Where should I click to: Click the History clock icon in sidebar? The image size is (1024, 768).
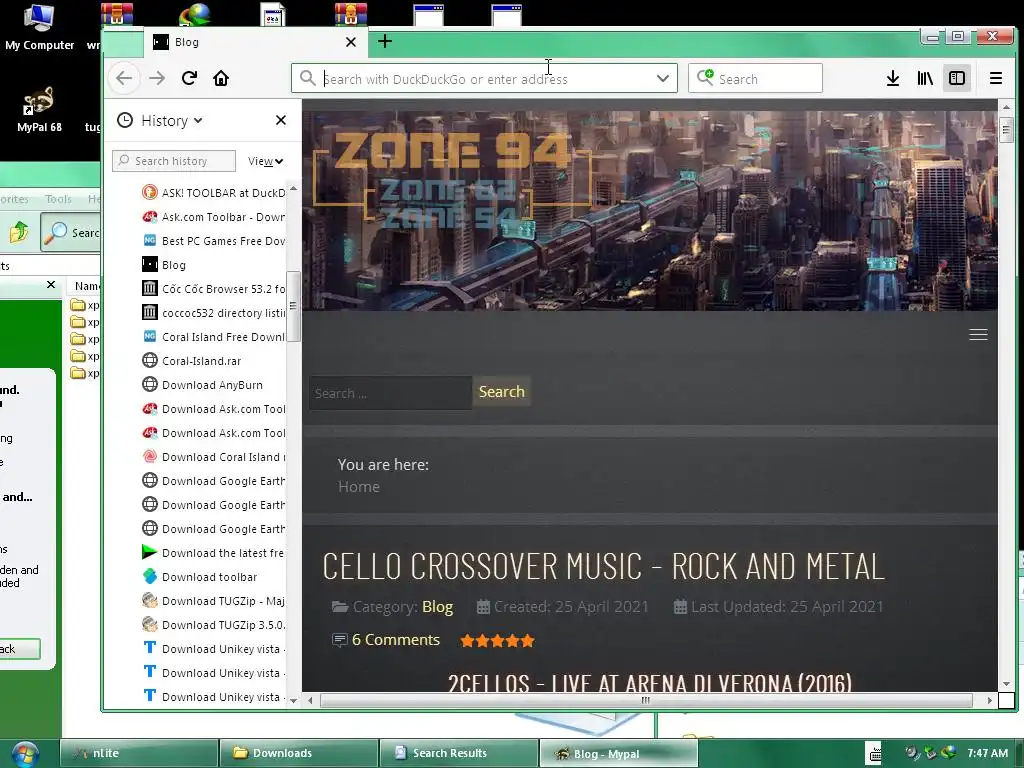[x=125, y=120]
